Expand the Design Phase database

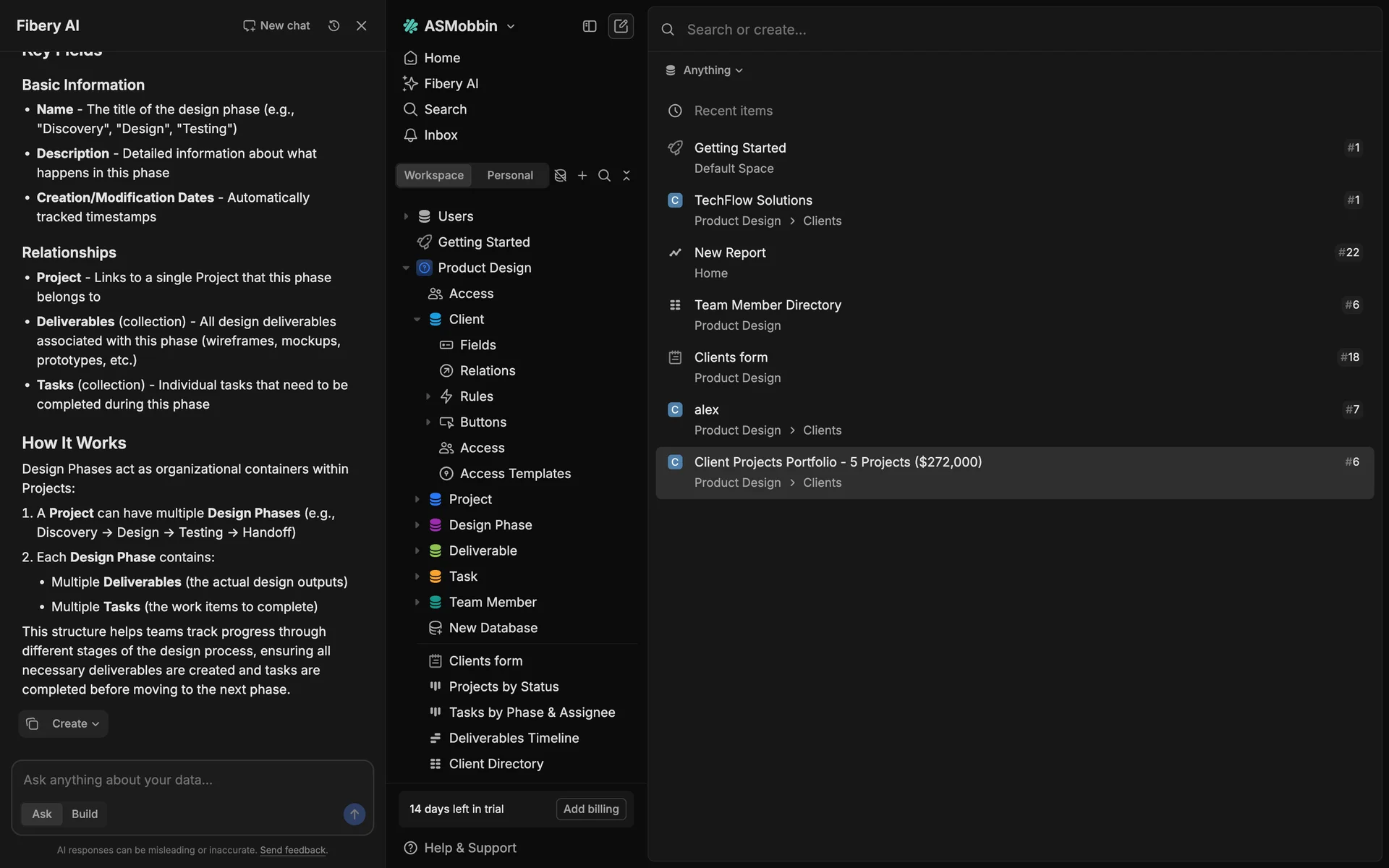[417, 525]
